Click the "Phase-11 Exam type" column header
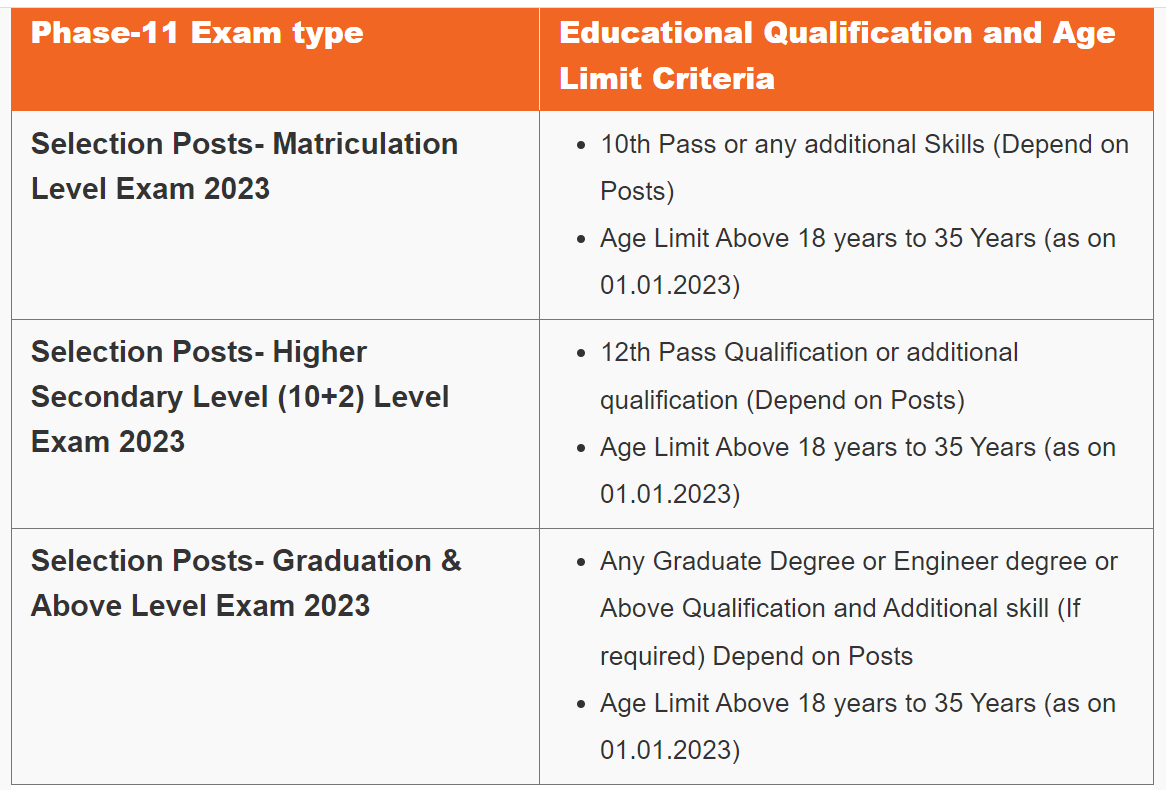 [197, 34]
